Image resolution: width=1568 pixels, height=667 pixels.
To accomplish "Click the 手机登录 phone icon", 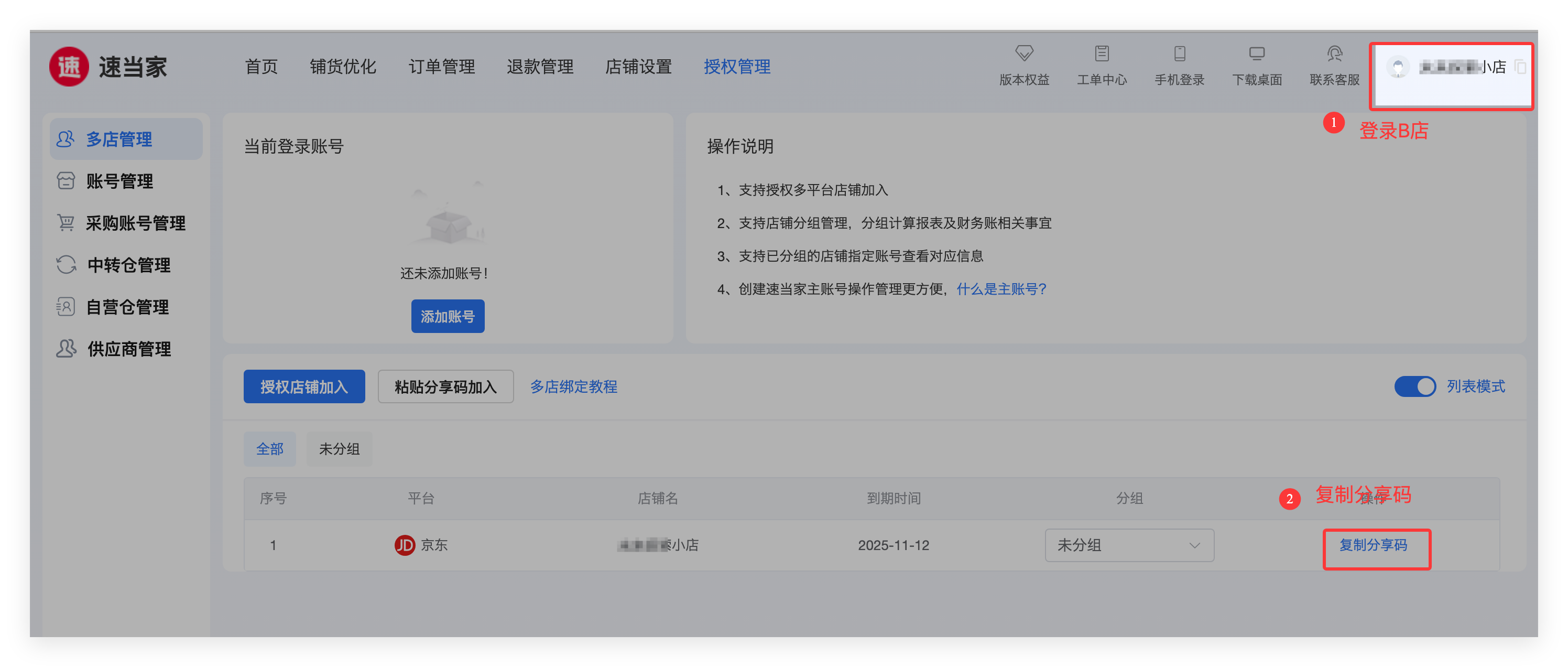I will coord(1179,53).
